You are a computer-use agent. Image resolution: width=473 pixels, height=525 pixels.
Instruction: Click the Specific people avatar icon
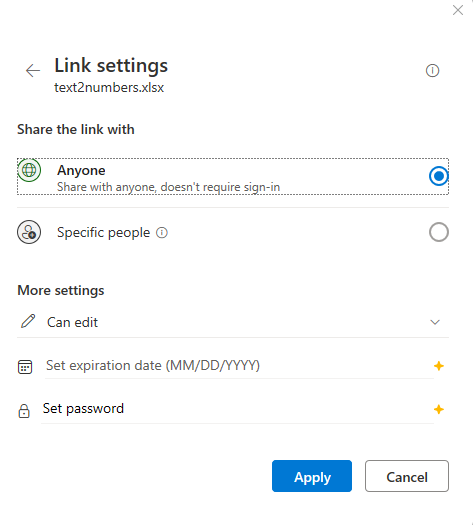click(29, 232)
